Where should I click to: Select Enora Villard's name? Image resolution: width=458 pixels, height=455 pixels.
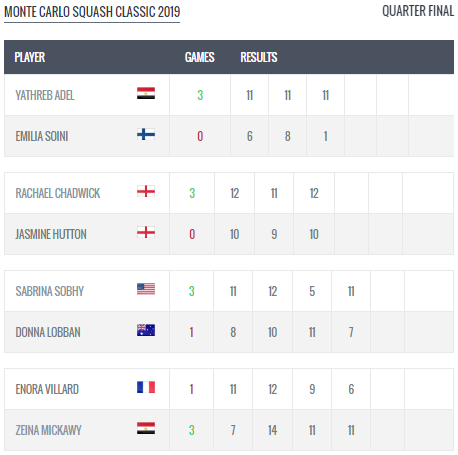click(47, 389)
